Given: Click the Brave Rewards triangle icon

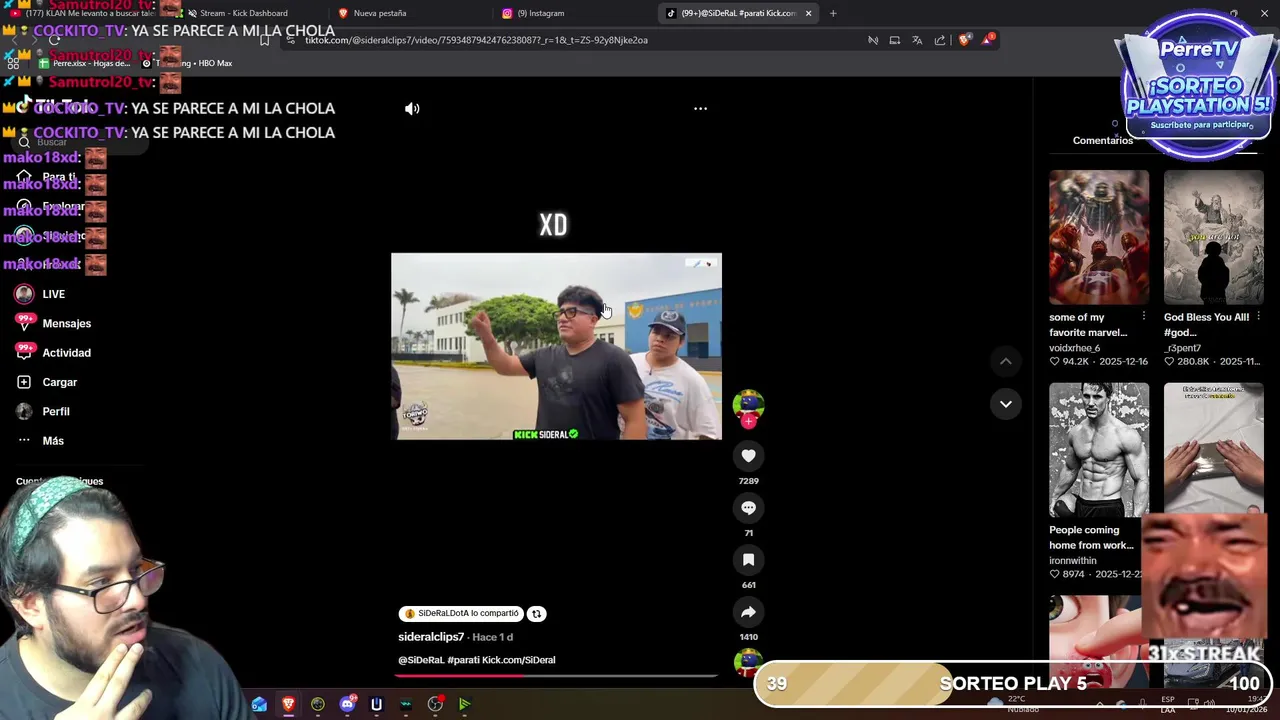Looking at the screenshot, I should (x=988, y=39).
